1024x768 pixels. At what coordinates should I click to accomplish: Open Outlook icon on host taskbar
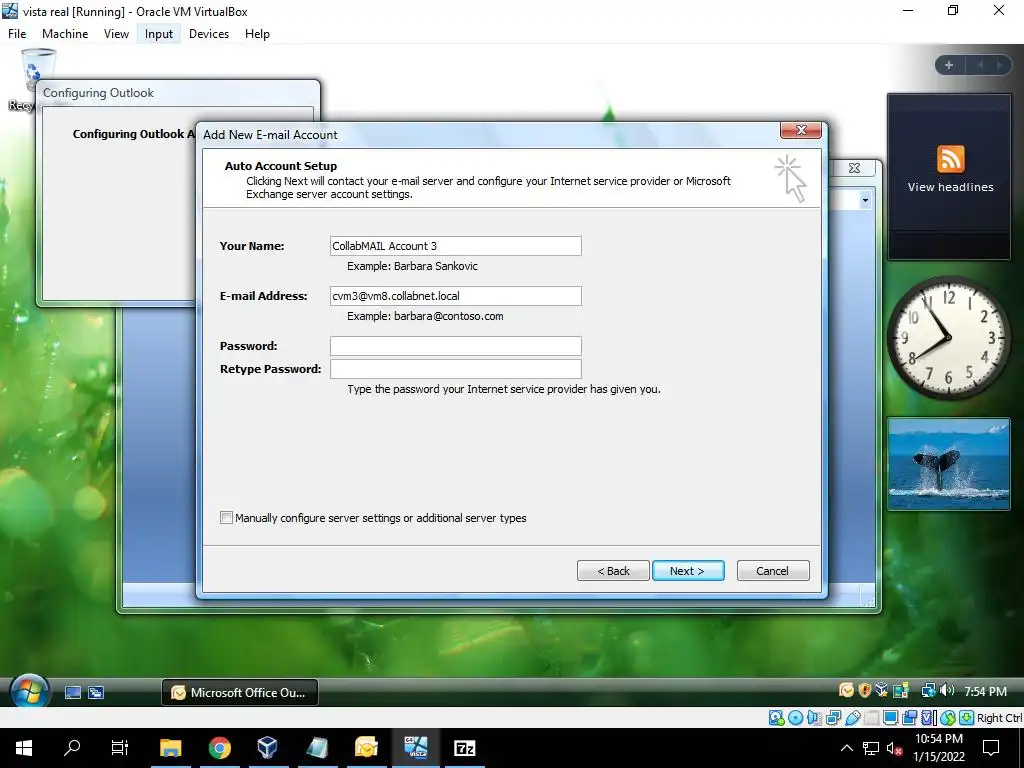pos(366,748)
